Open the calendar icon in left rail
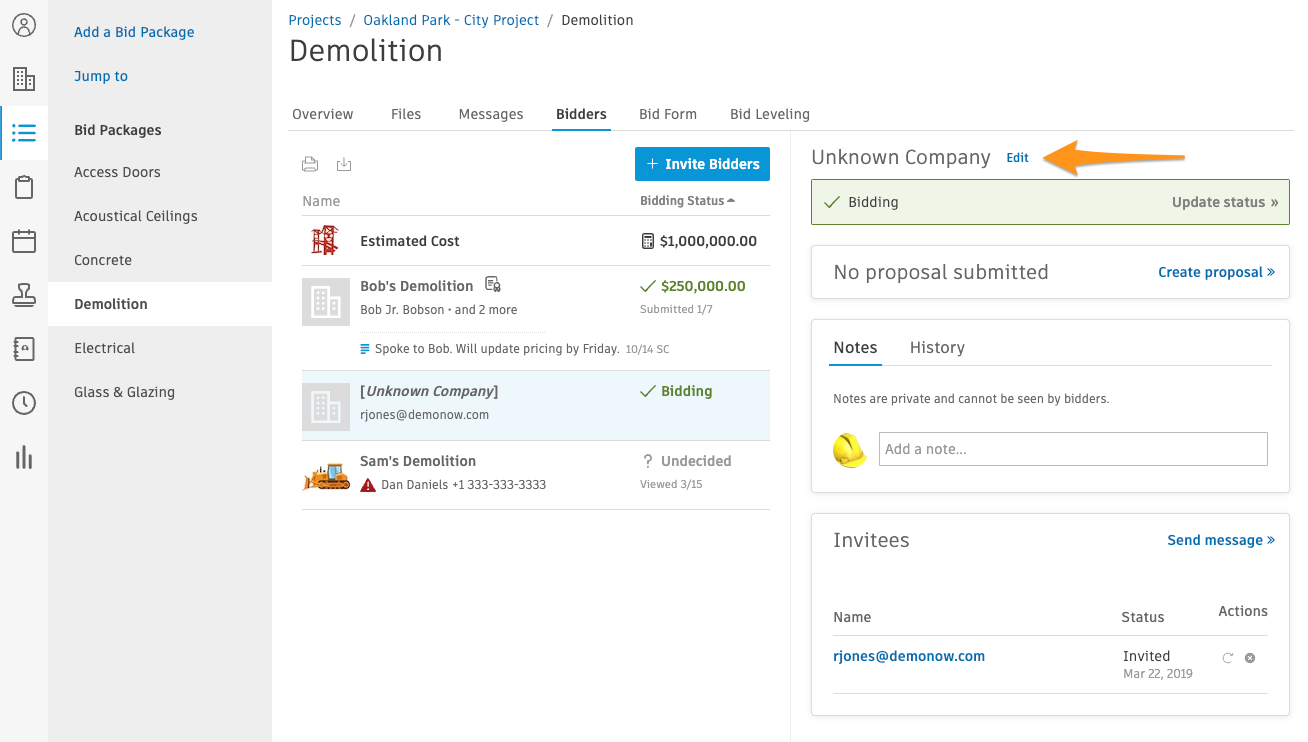 coord(24,241)
